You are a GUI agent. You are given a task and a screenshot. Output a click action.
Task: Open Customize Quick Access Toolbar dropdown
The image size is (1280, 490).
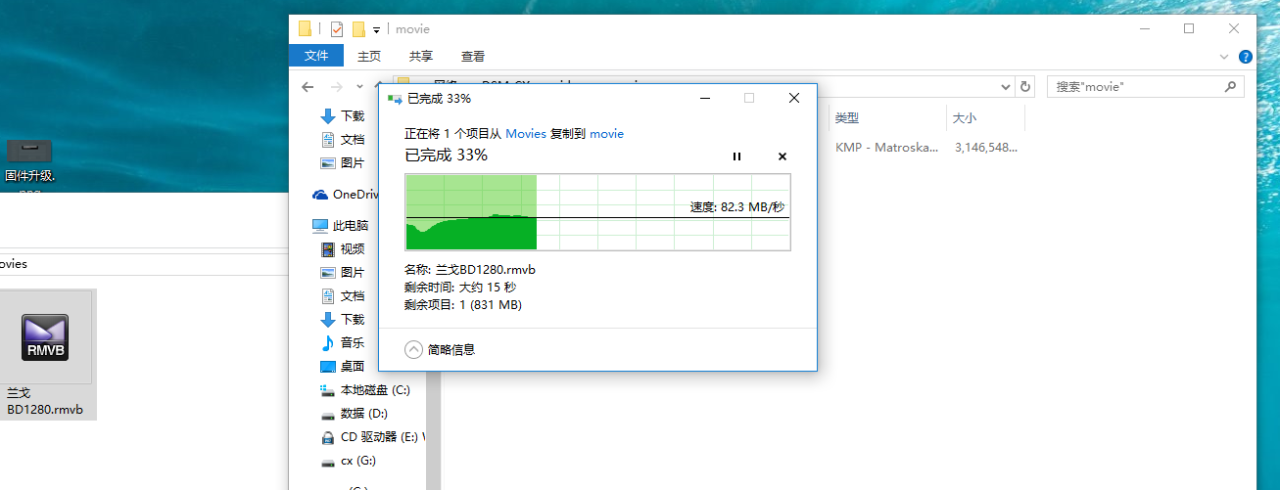(377, 30)
